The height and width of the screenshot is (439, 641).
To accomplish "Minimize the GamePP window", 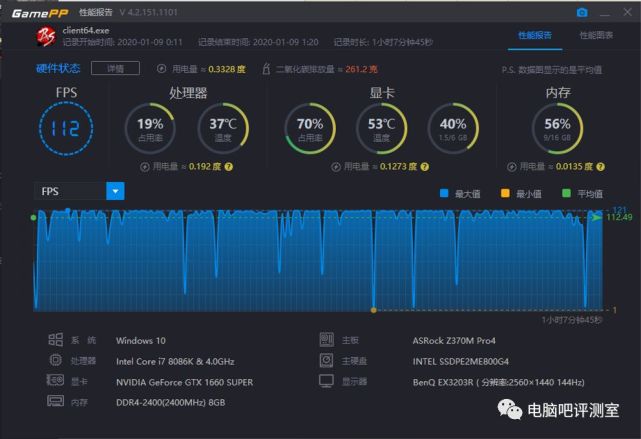I will pos(605,13).
